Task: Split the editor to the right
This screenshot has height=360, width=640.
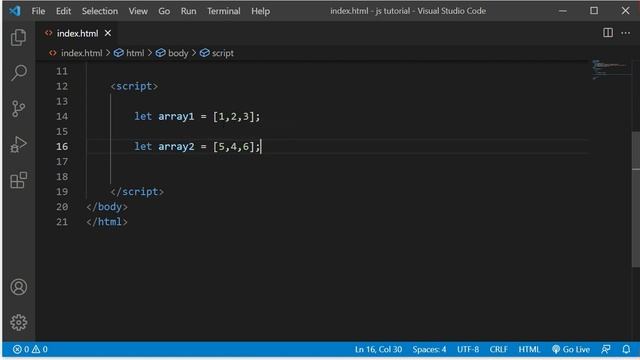Action: [x=608, y=33]
